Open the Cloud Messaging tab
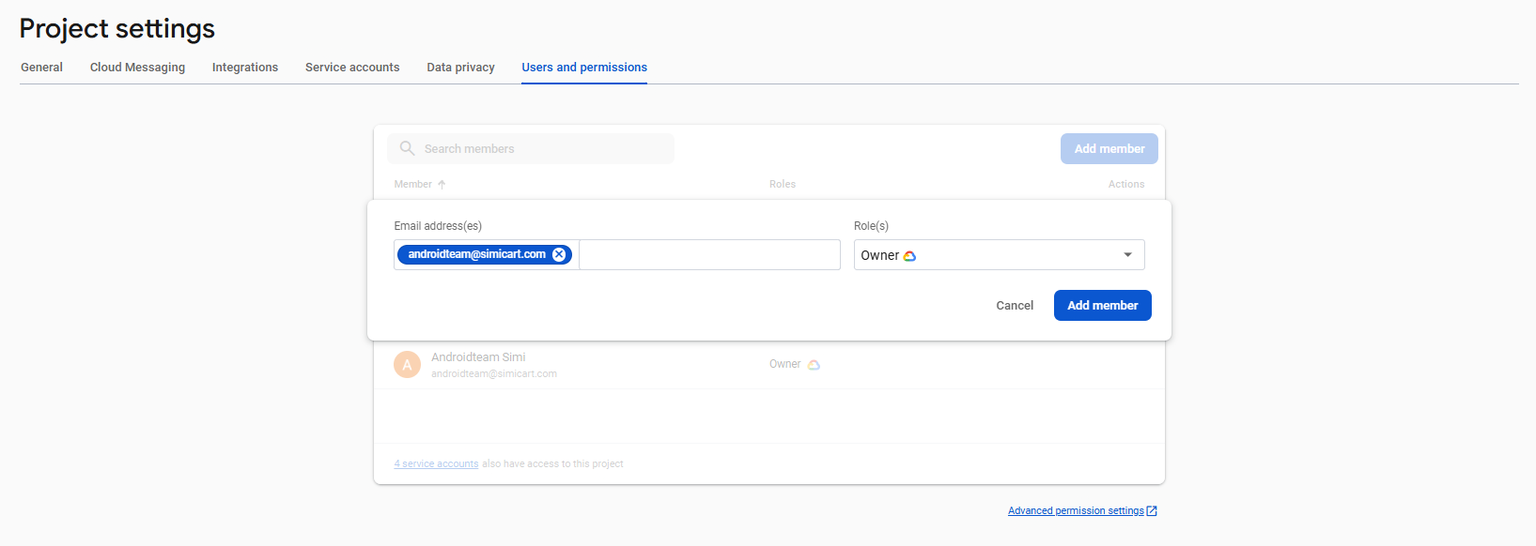Viewport: 1536px width, 546px height. pos(137,68)
